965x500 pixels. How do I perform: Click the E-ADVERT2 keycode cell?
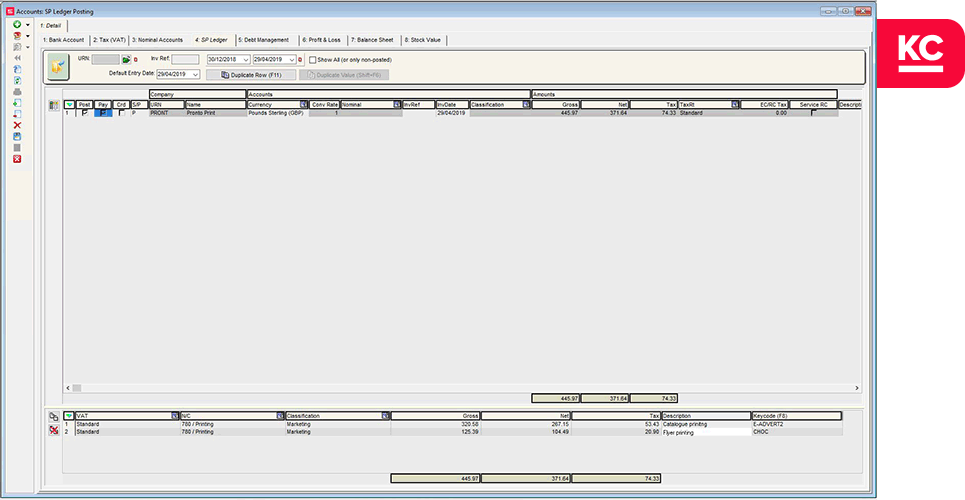pos(797,424)
